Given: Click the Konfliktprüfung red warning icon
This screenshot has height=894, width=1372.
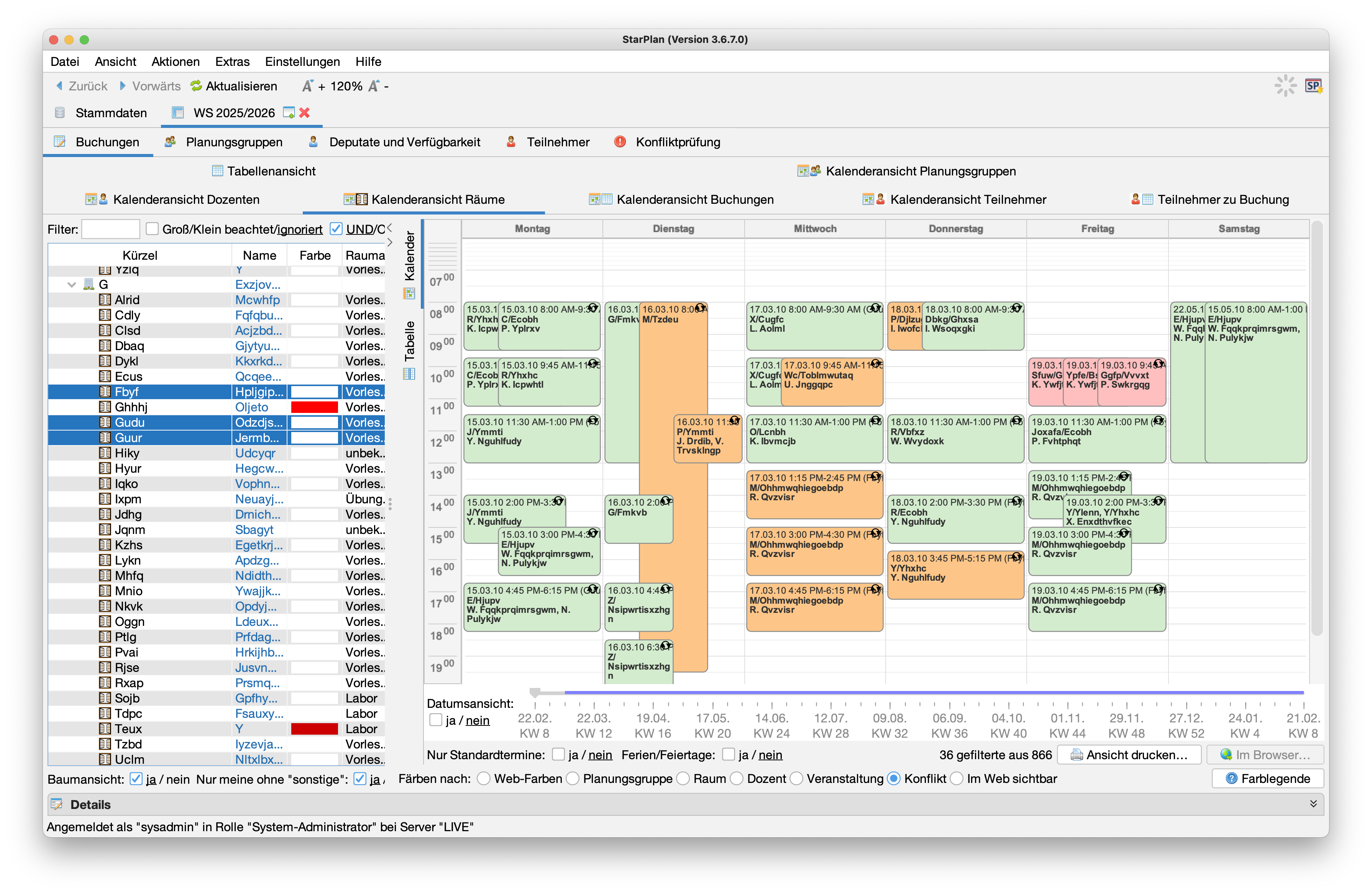Looking at the screenshot, I should [x=620, y=142].
